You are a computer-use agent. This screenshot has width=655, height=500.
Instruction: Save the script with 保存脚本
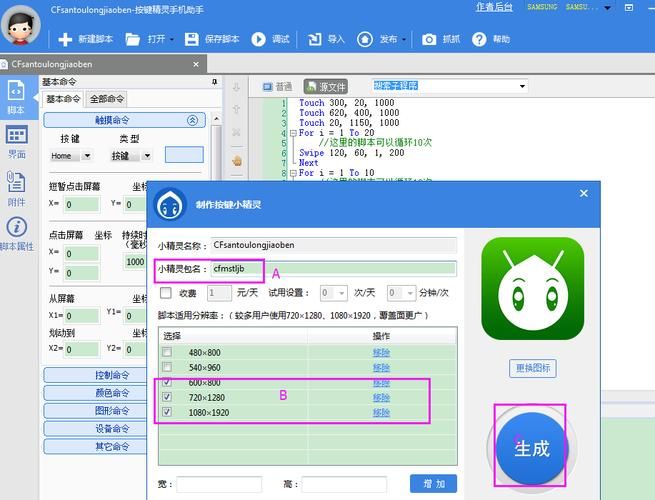212,39
